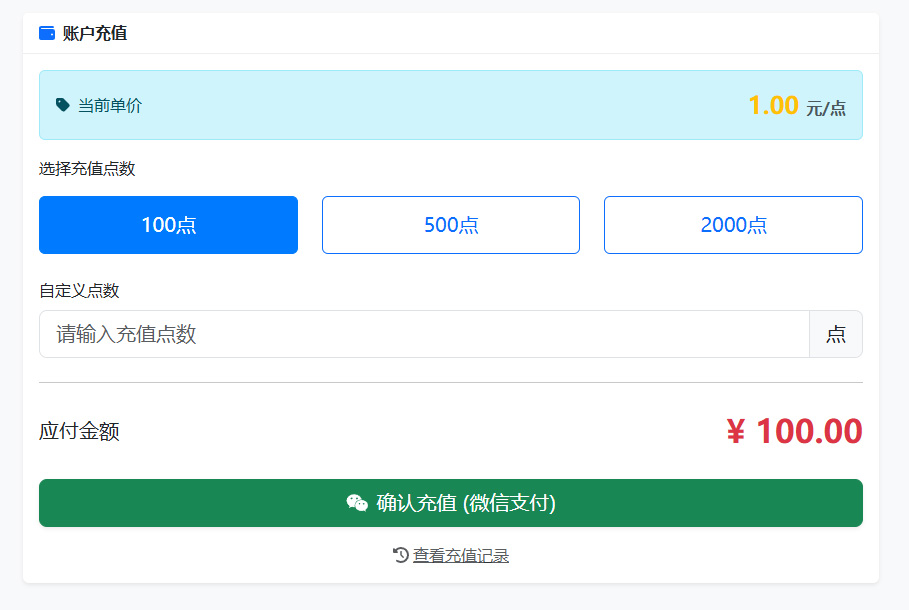This screenshot has width=909, height=610.
Task: Click the ¥100.00 payable amount
Action: pos(795,431)
